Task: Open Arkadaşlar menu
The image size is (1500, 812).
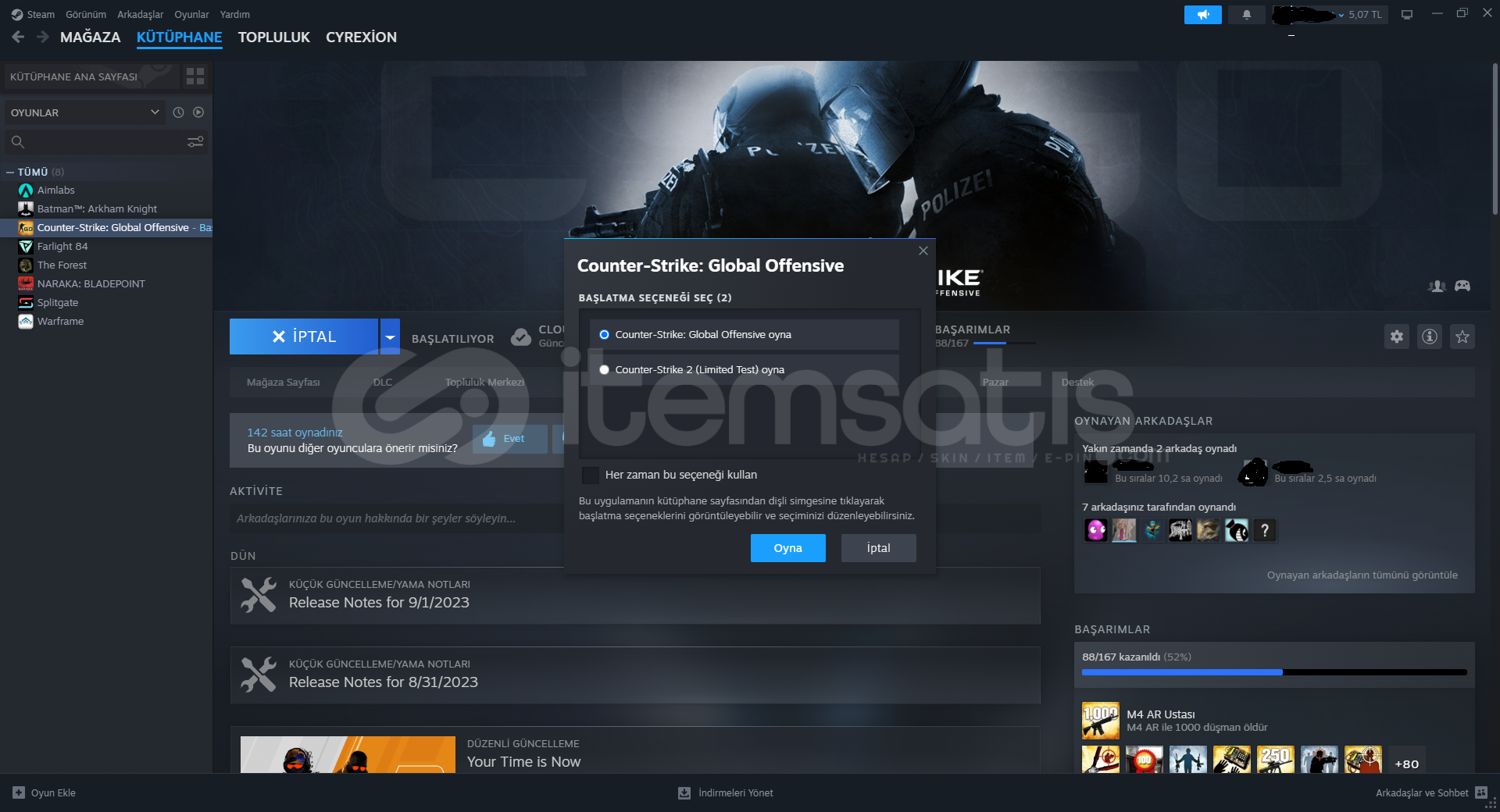Action: 141,14
